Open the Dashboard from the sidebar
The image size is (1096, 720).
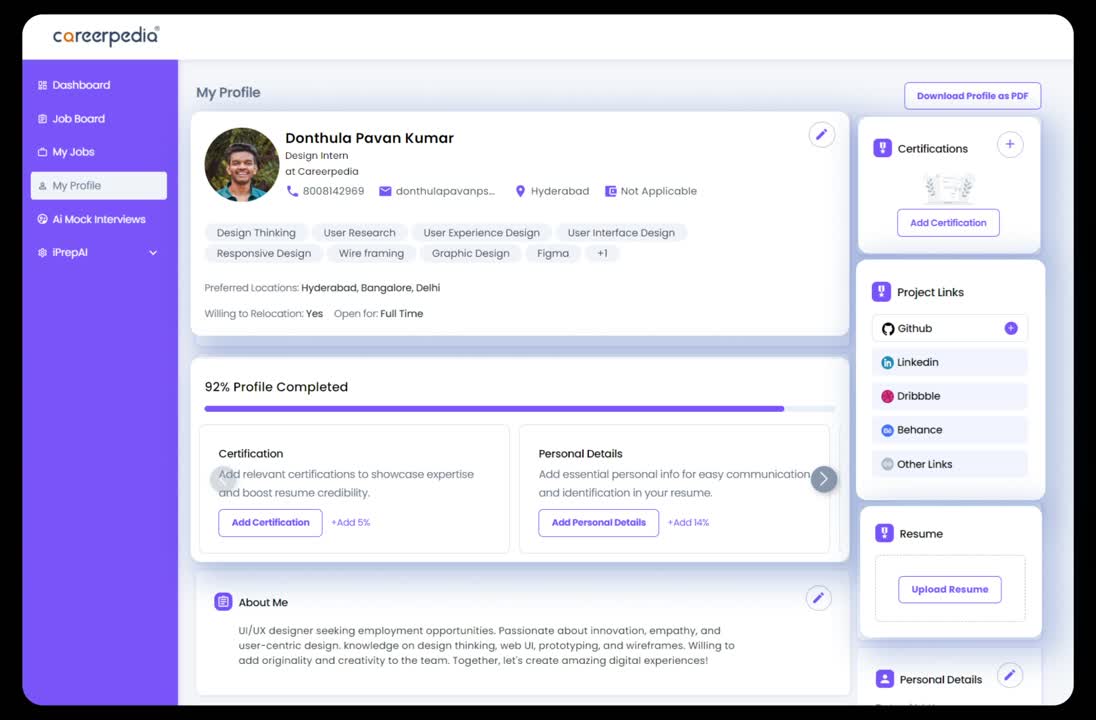coord(80,85)
